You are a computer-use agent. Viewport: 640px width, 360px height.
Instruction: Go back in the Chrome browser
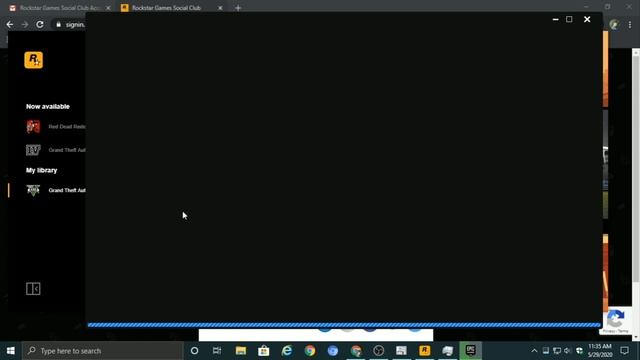click(10, 24)
